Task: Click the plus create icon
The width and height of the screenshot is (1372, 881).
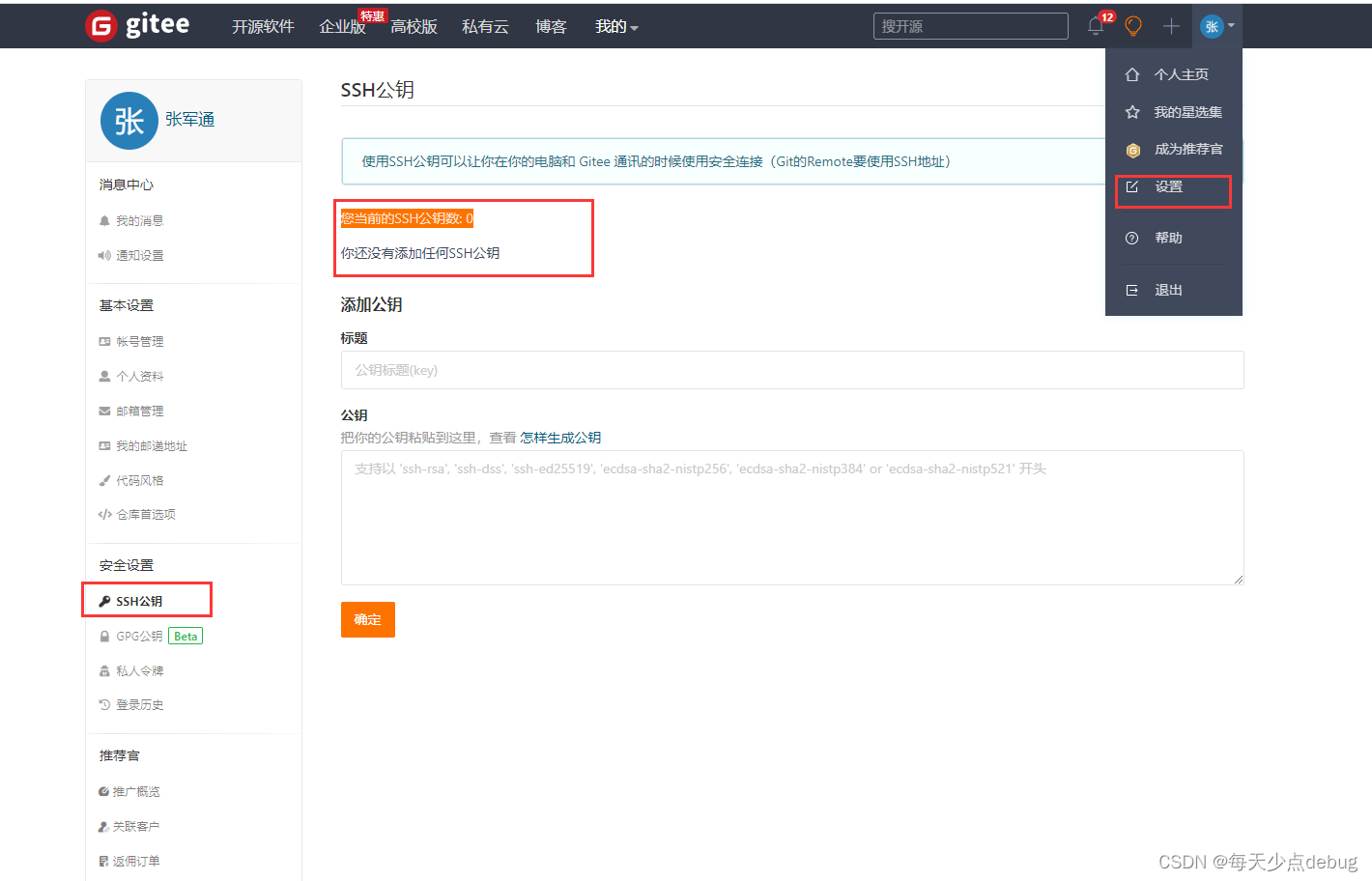Action: click(x=1171, y=26)
